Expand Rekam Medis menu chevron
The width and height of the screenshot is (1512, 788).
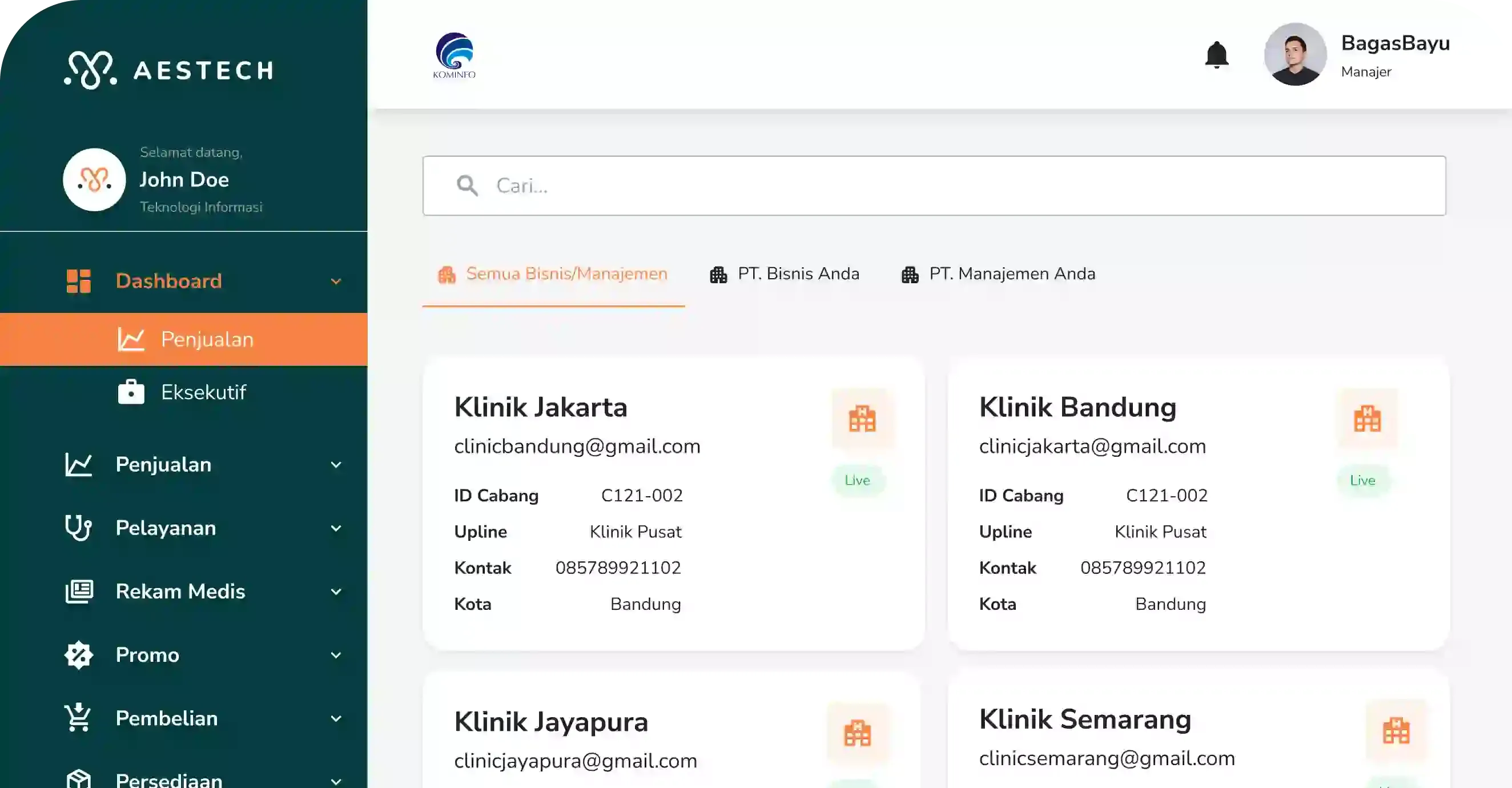click(x=336, y=592)
